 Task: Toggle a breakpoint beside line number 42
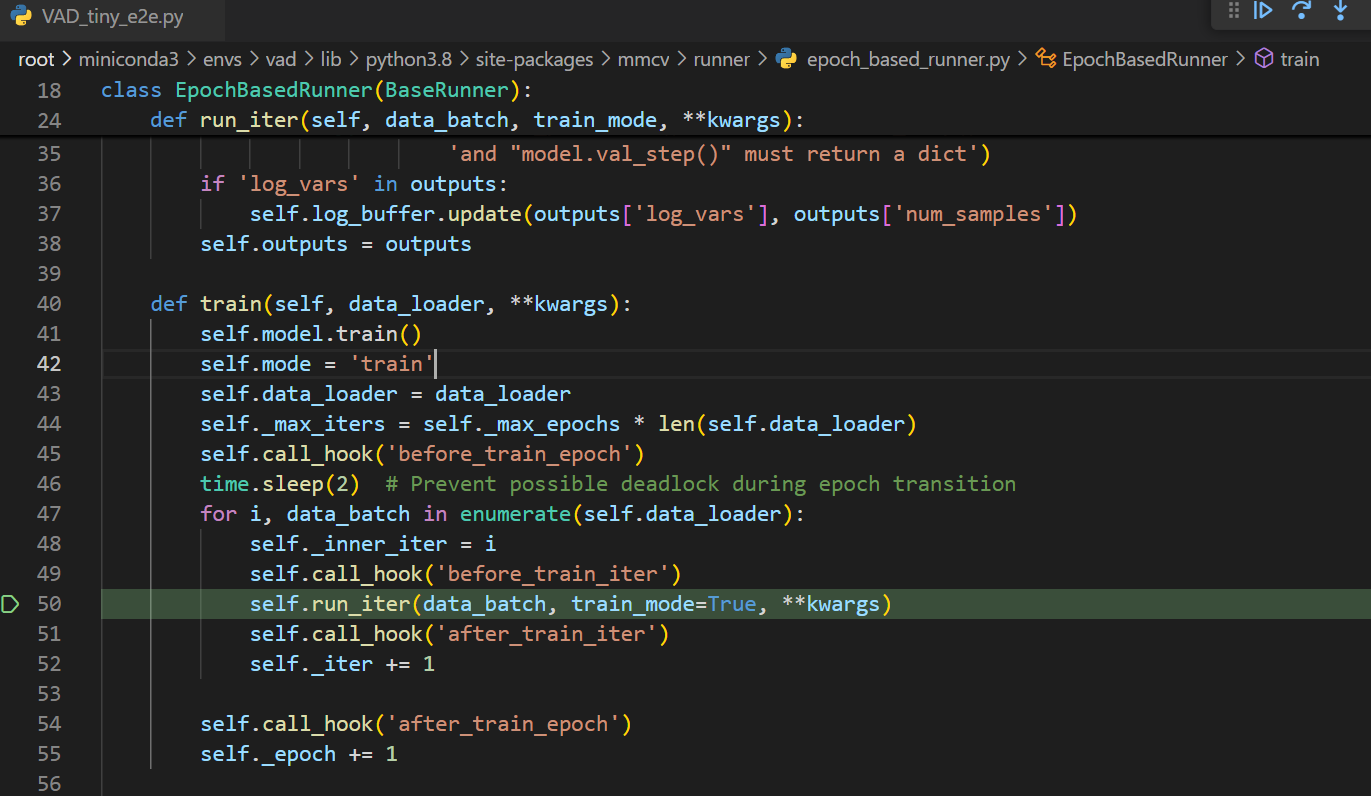(x=12, y=364)
